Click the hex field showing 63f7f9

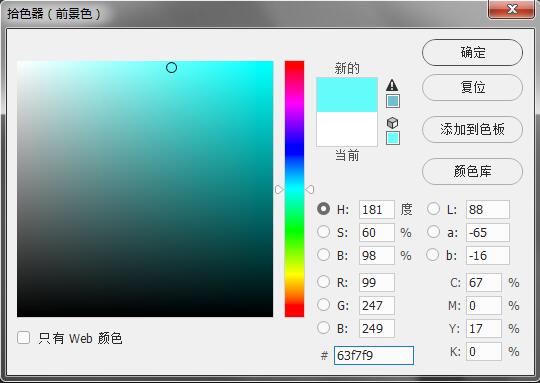coord(374,355)
